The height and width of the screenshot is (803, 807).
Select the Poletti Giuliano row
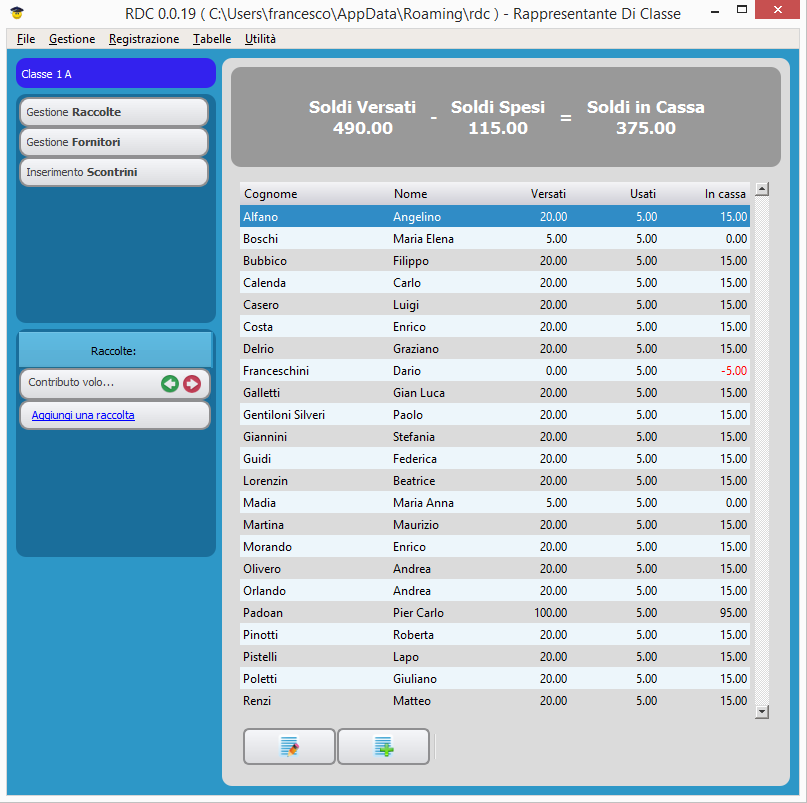point(495,679)
